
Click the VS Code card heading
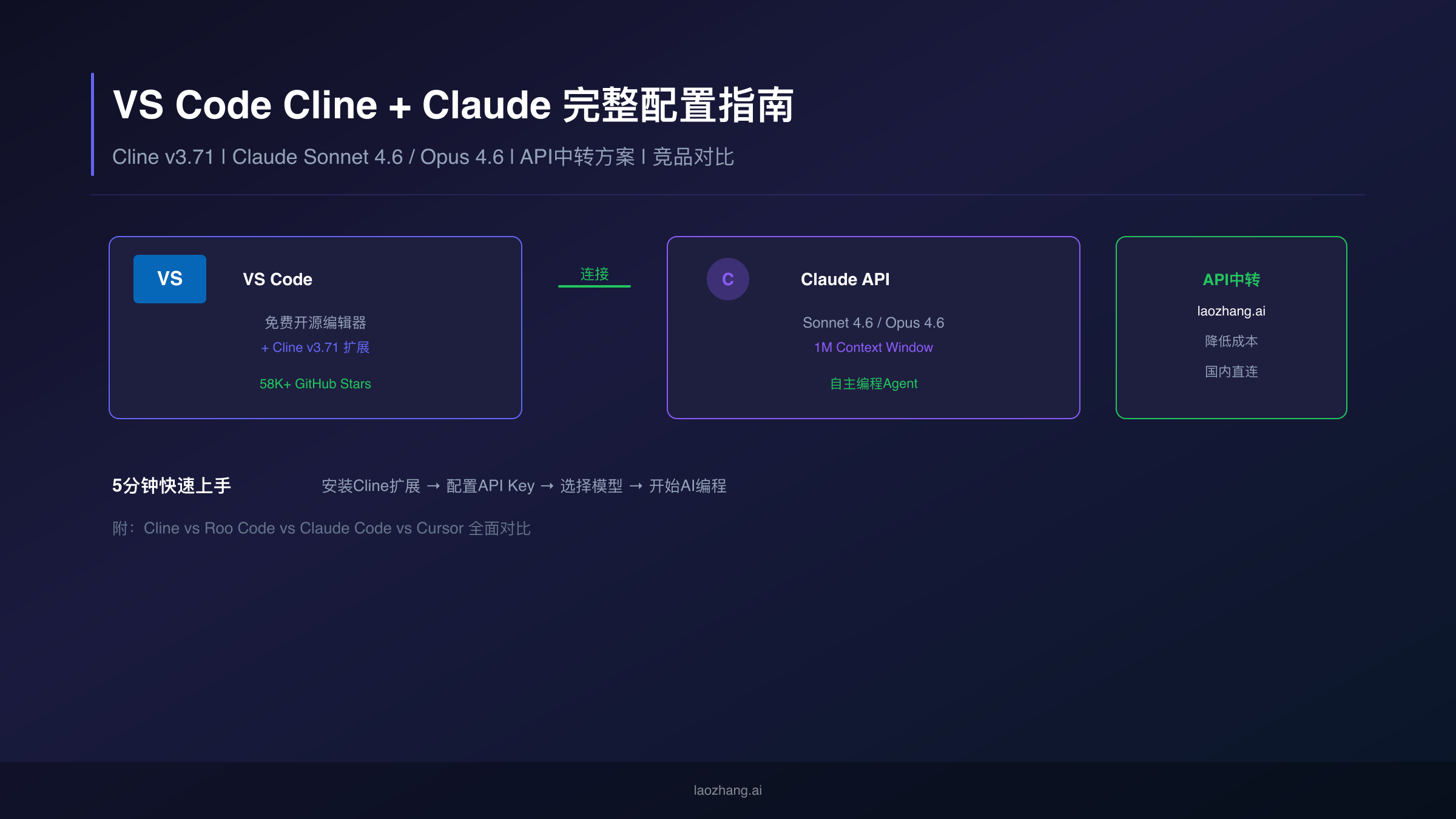pyautogui.click(x=277, y=279)
